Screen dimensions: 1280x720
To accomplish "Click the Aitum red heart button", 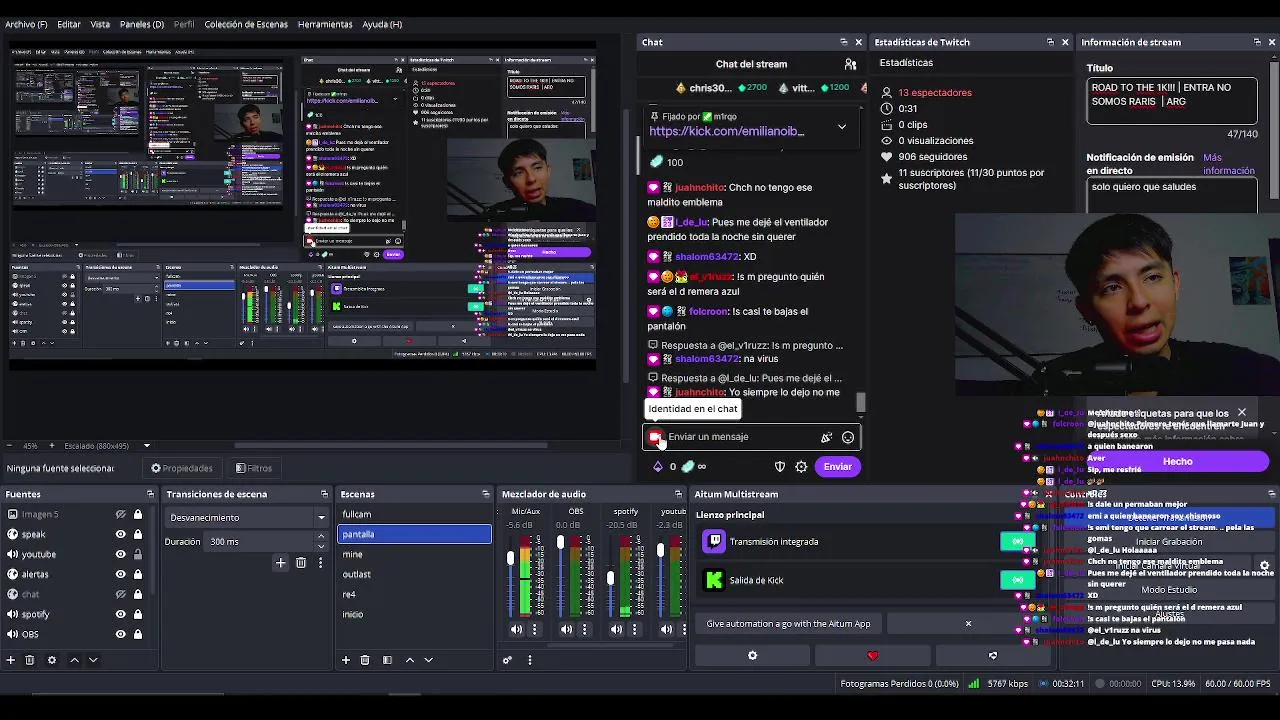I will point(872,656).
